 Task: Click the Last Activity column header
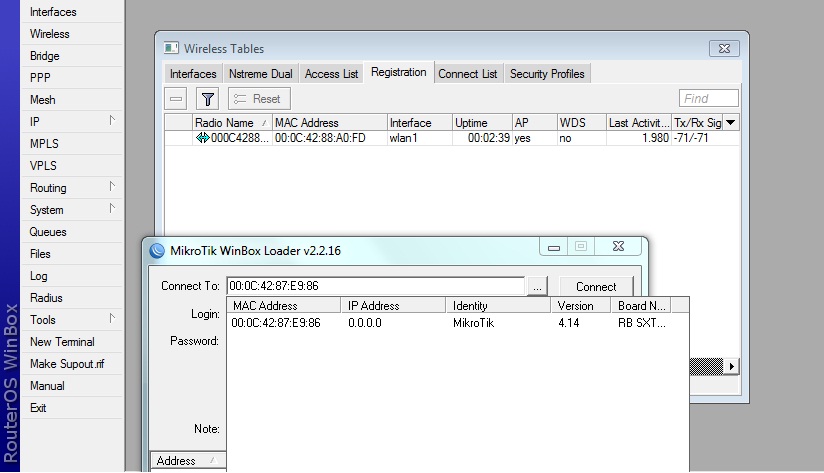click(x=638, y=122)
